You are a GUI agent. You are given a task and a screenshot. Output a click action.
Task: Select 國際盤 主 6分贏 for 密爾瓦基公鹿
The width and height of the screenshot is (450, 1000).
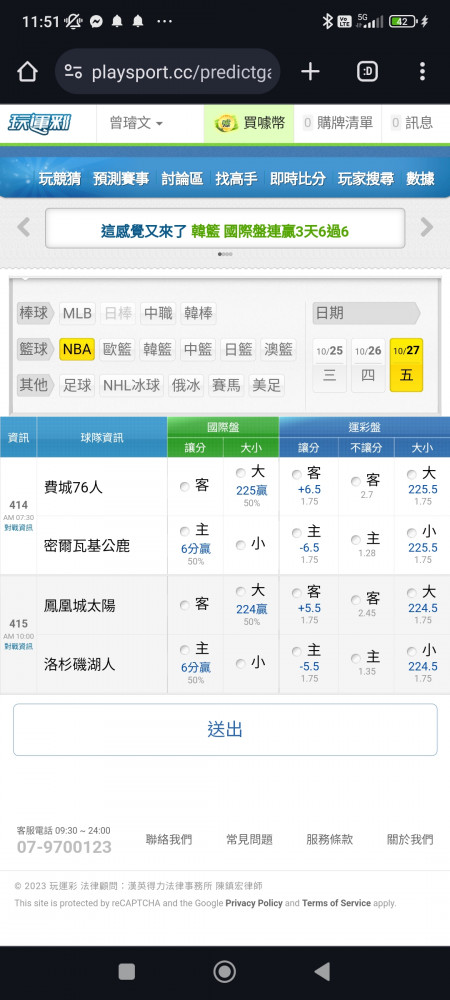click(x=185, y=531)
